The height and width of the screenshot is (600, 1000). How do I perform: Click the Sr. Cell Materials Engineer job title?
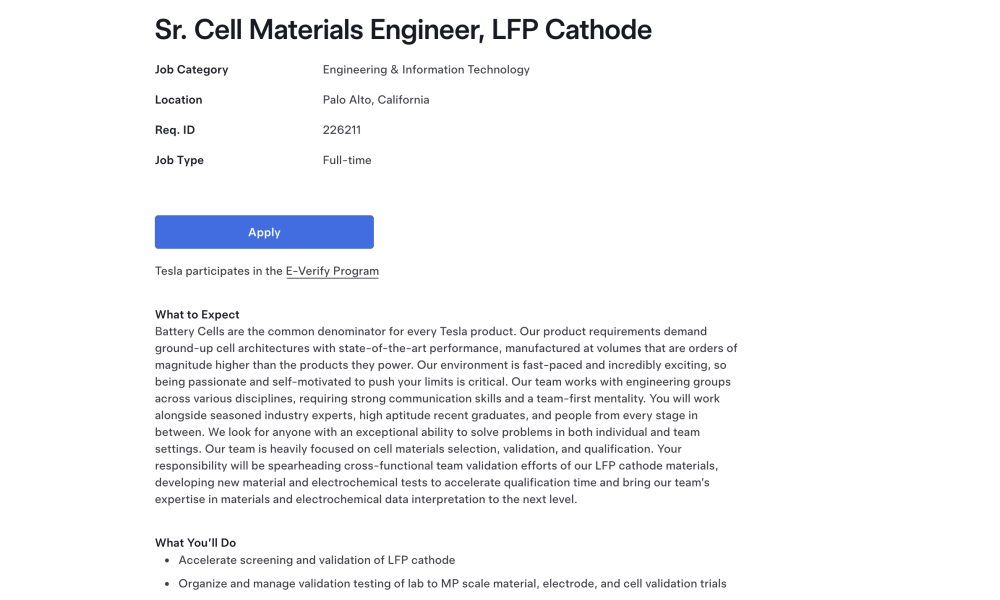403,30
